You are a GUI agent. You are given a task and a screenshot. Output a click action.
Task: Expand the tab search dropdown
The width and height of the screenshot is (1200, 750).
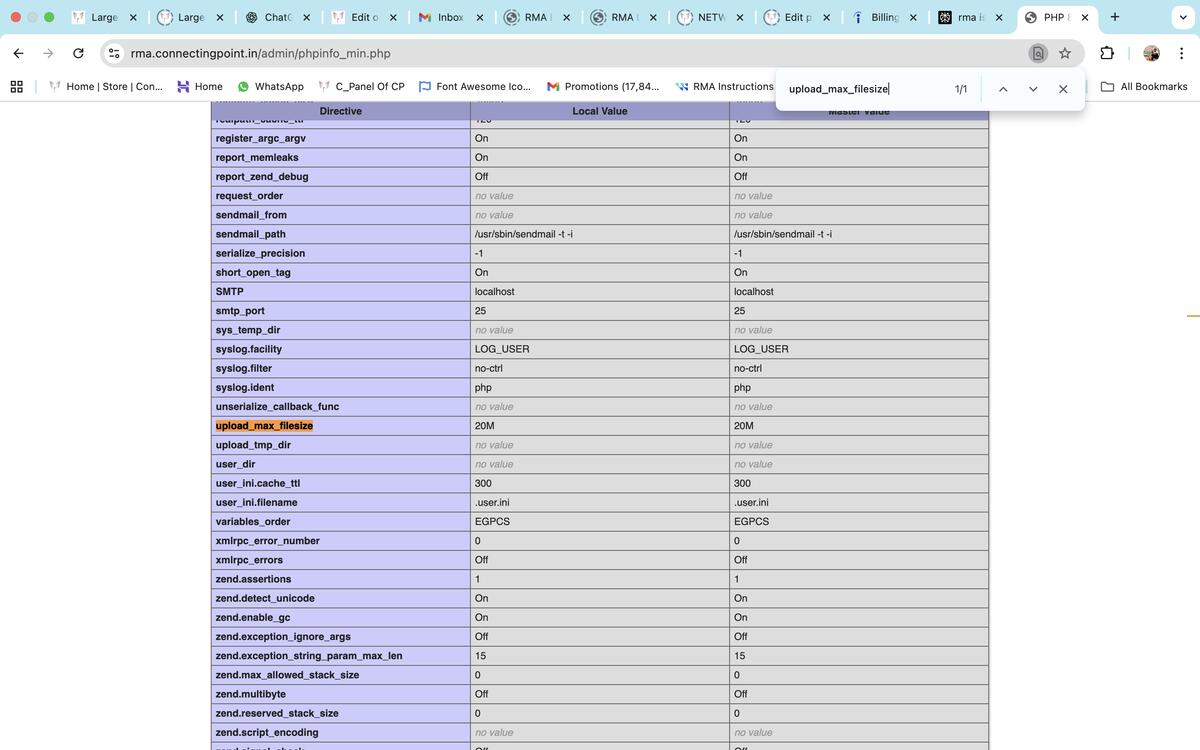pyautogui.click(x=1183, y=17)
